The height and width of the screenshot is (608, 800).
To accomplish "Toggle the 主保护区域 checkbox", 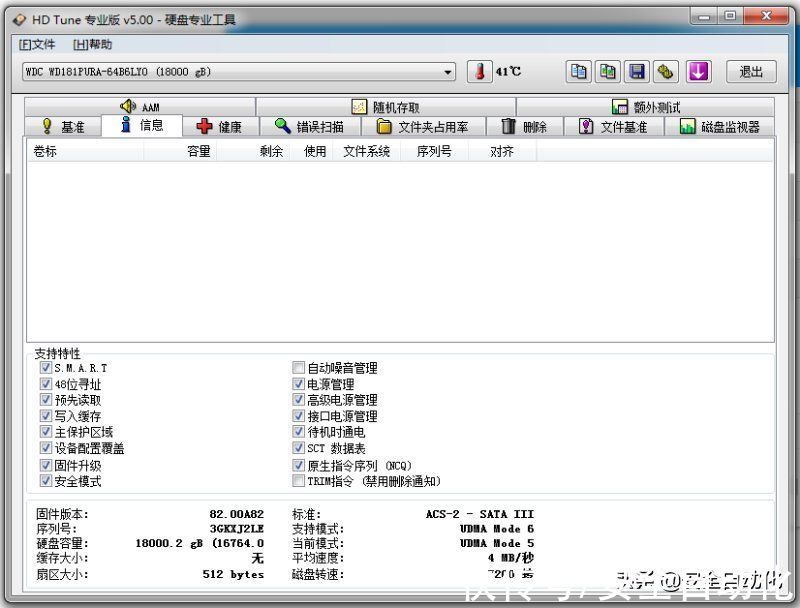I will [x=46, y=432].
